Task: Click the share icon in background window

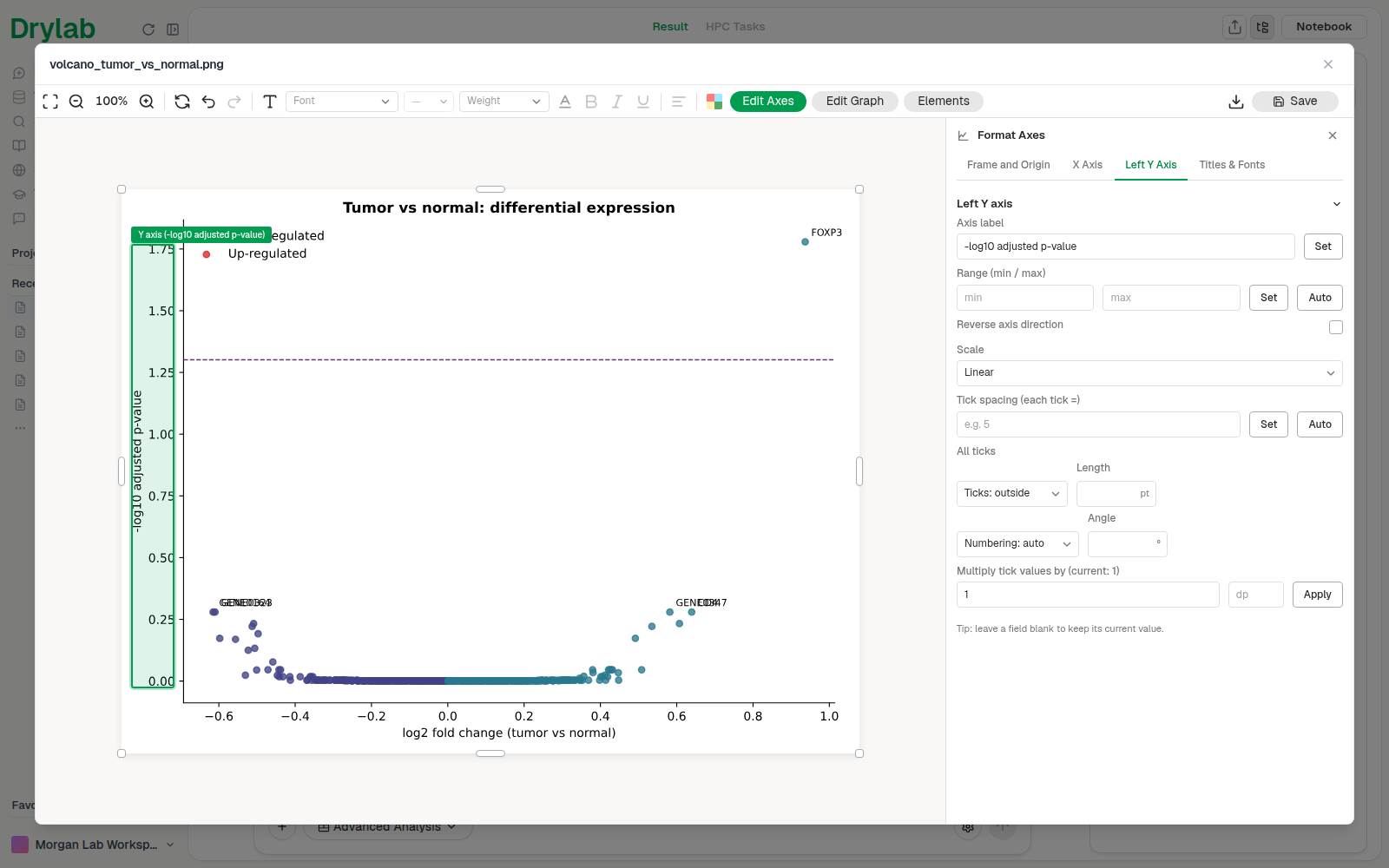Action: click(1234, 27)
